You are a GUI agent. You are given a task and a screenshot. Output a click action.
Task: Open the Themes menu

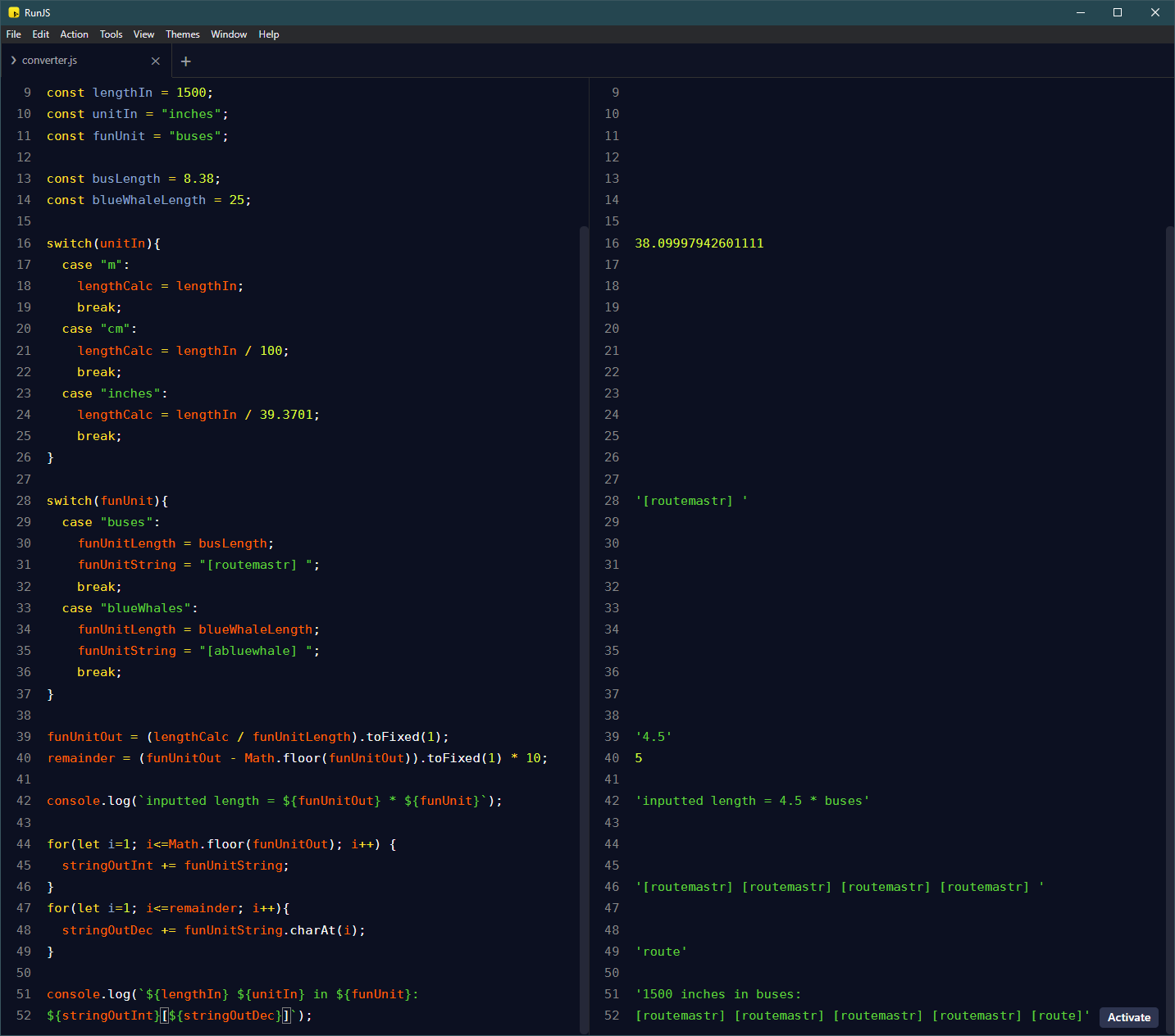point(182,34)
